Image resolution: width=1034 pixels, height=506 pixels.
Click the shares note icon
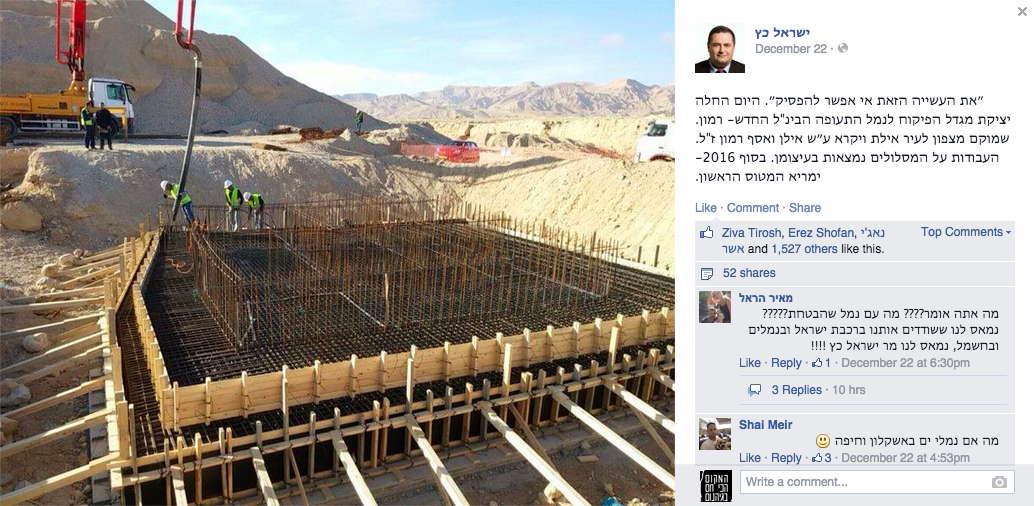706,273
